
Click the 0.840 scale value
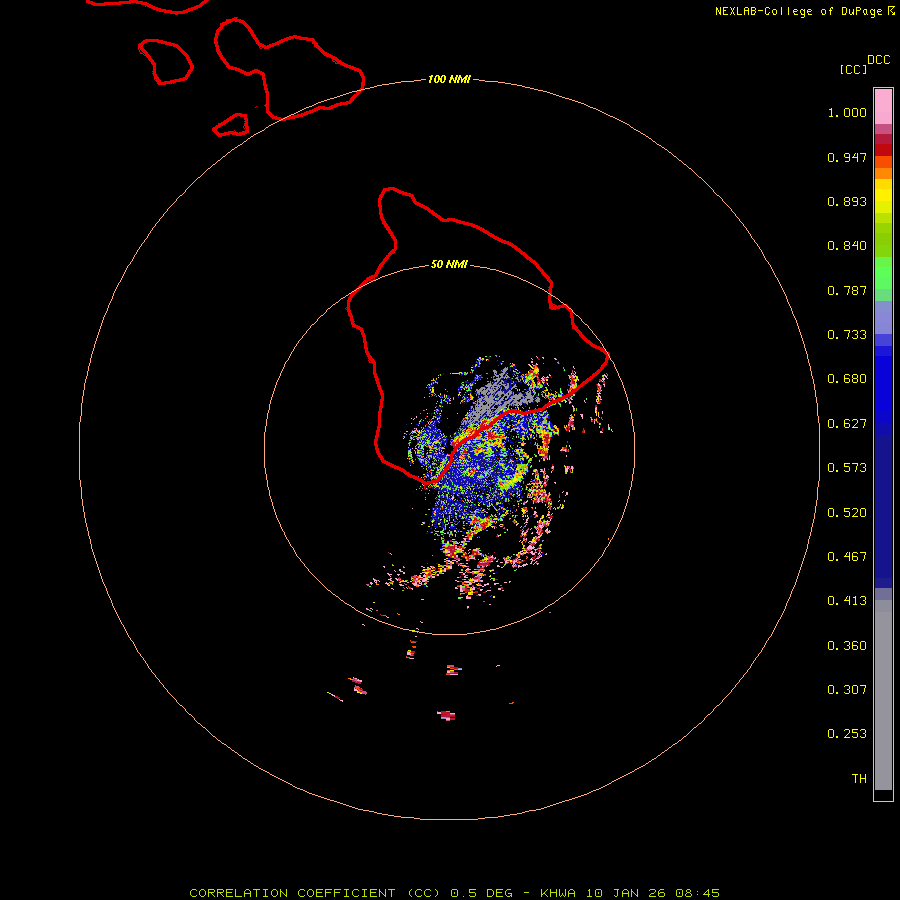pyautogui.click(x=847, y=246)
